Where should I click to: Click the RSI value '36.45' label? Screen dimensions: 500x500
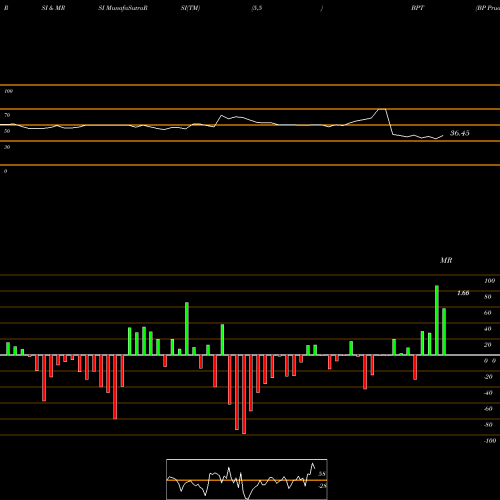tap(460, 133)
